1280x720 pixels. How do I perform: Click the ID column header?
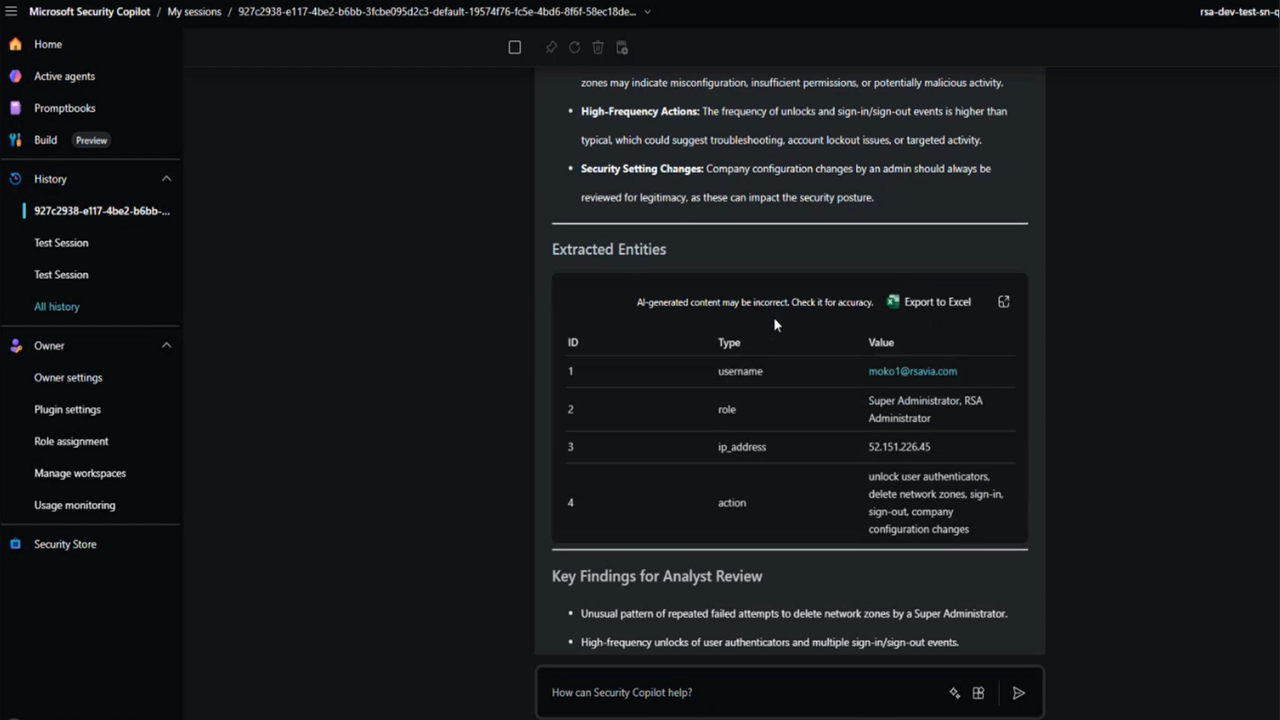click(x=573, y=342)
